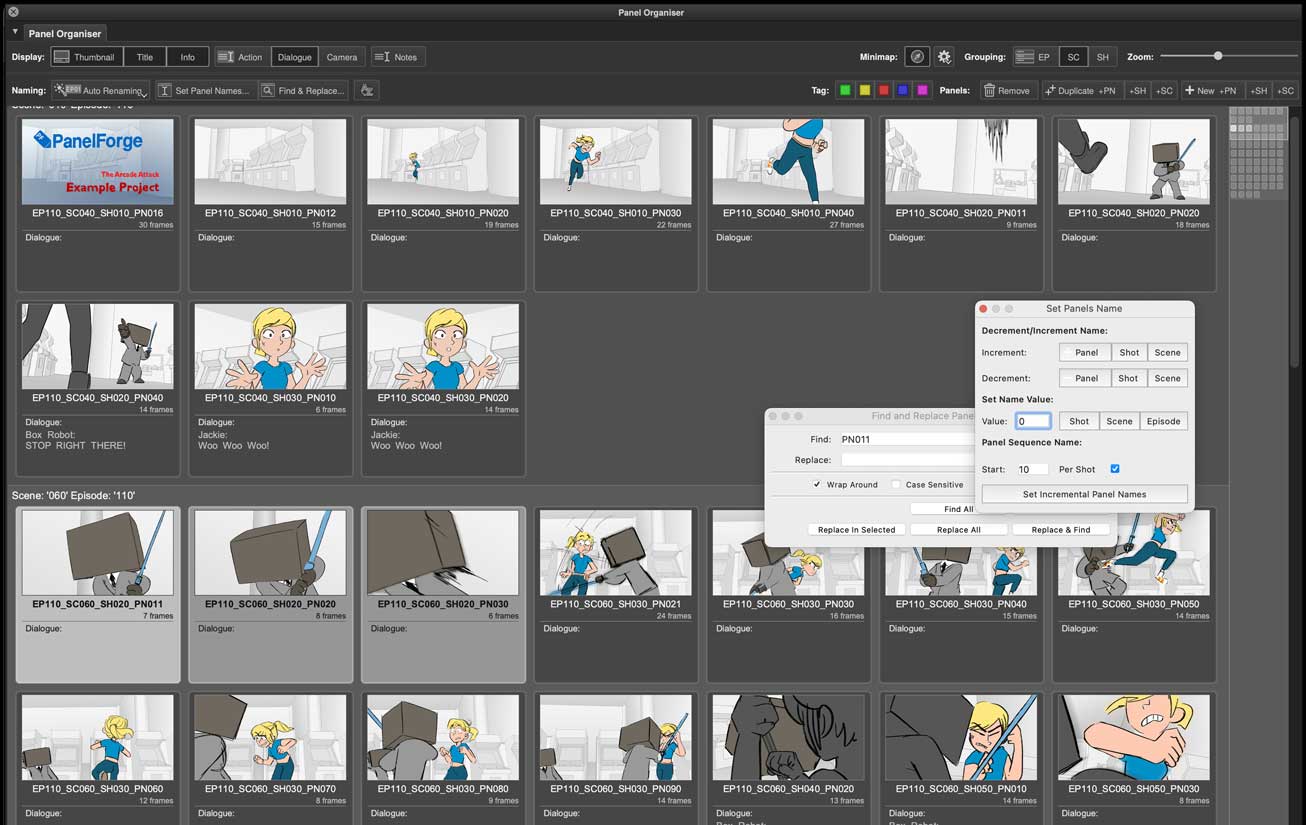This screenshot has width=1306, height=825.
Task: Select panel EP110_SC040_SH030_PN010 thumbnail
Action: pyautogui.click(x=270, y=347)
